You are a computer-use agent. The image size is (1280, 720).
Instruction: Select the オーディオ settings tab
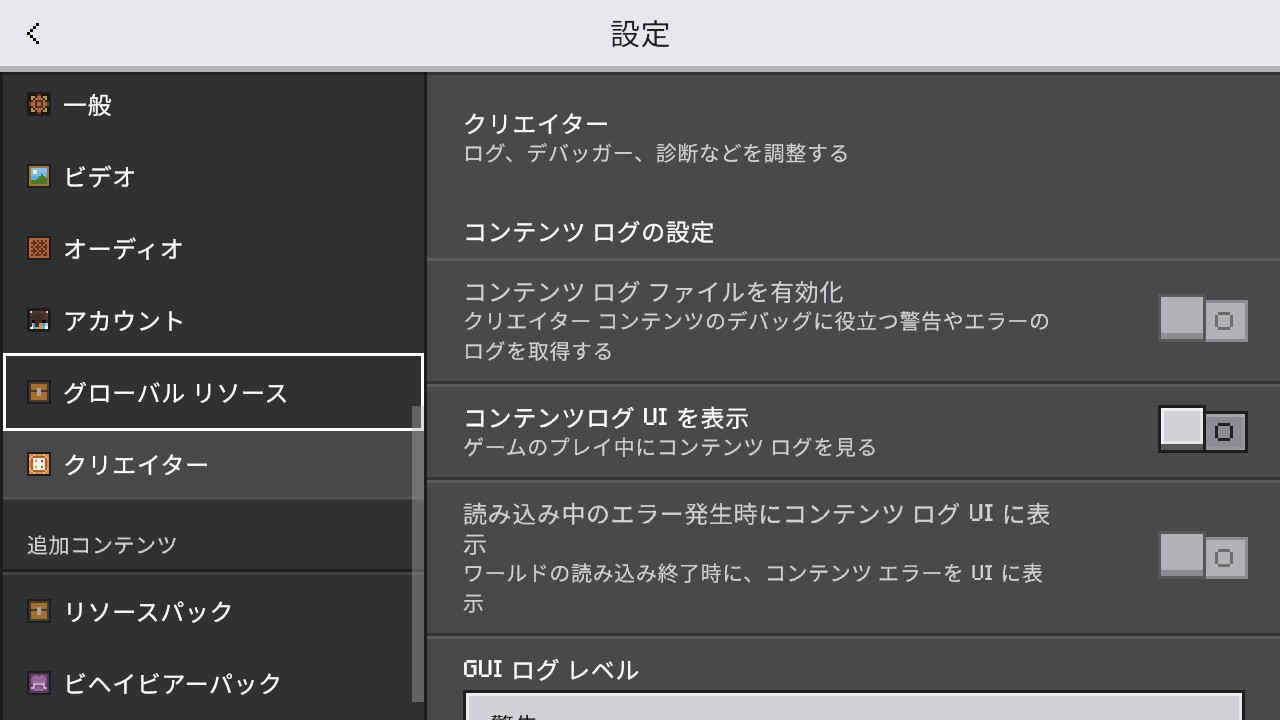click(x=213, y=248)
